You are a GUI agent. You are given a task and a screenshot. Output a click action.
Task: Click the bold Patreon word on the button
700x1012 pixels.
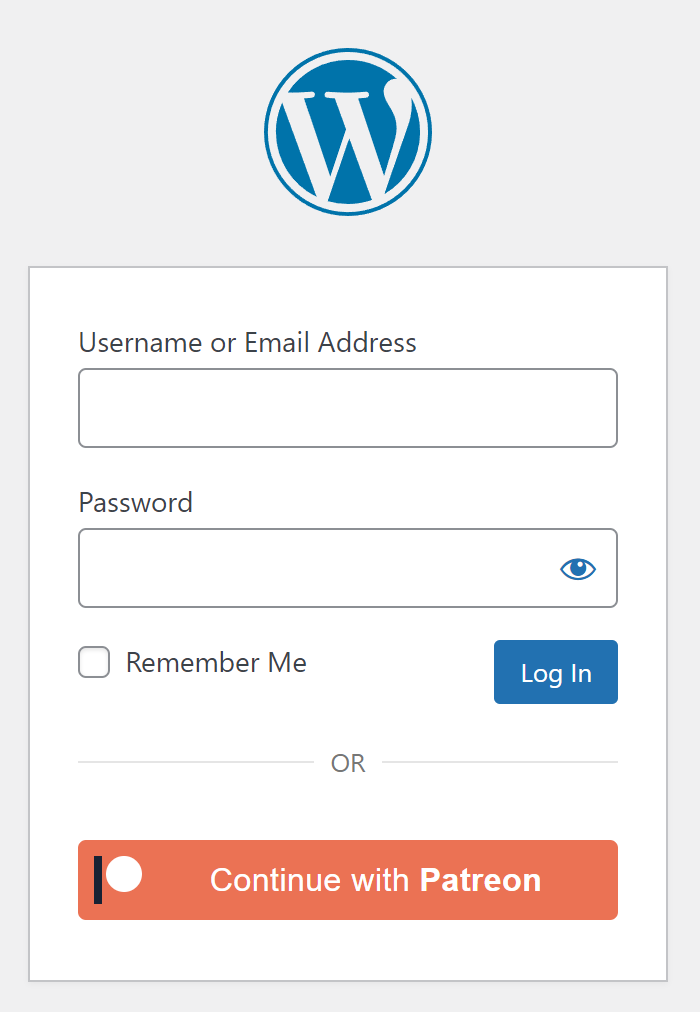point(480,880)
